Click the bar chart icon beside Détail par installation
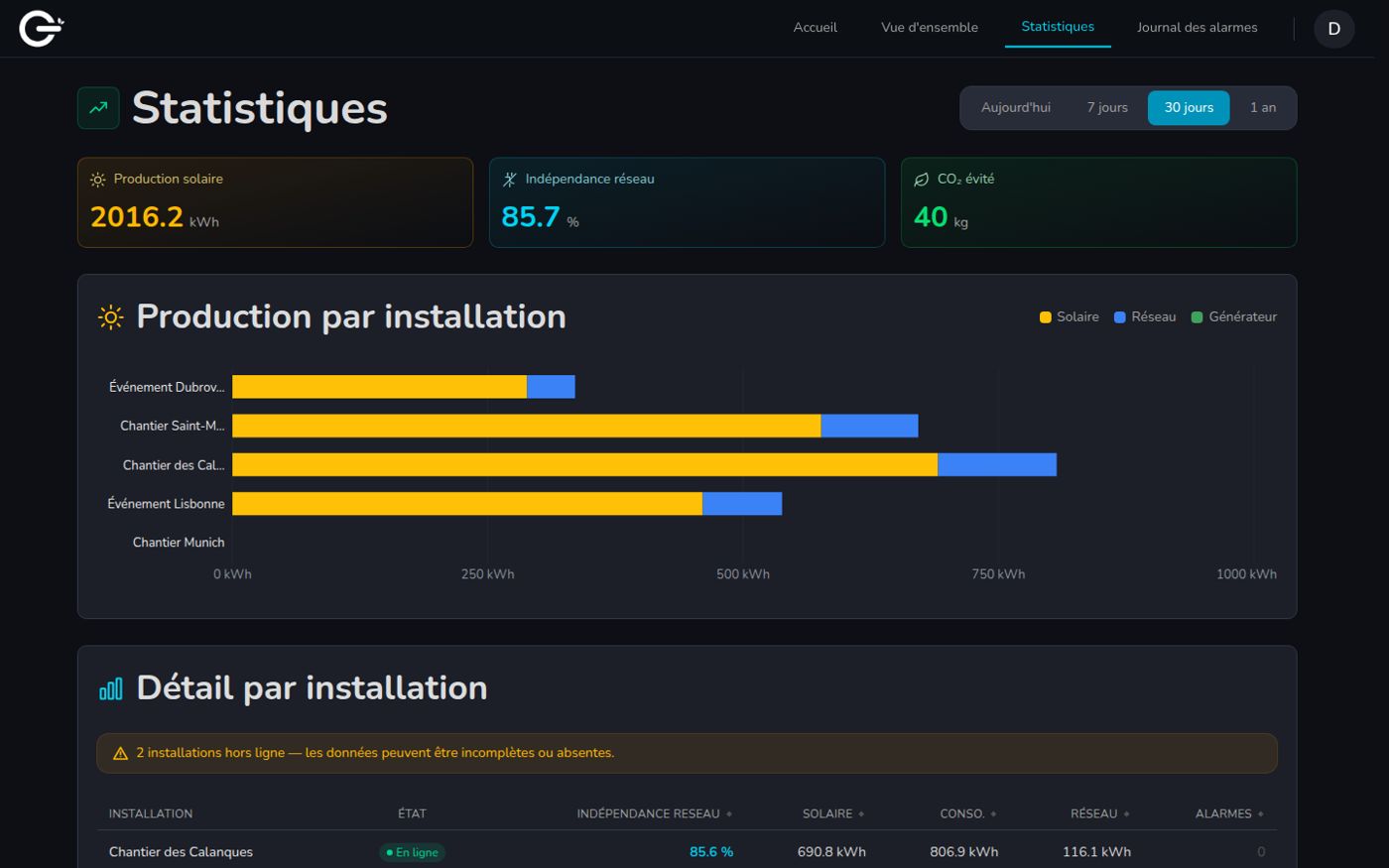 coord(111,688)
